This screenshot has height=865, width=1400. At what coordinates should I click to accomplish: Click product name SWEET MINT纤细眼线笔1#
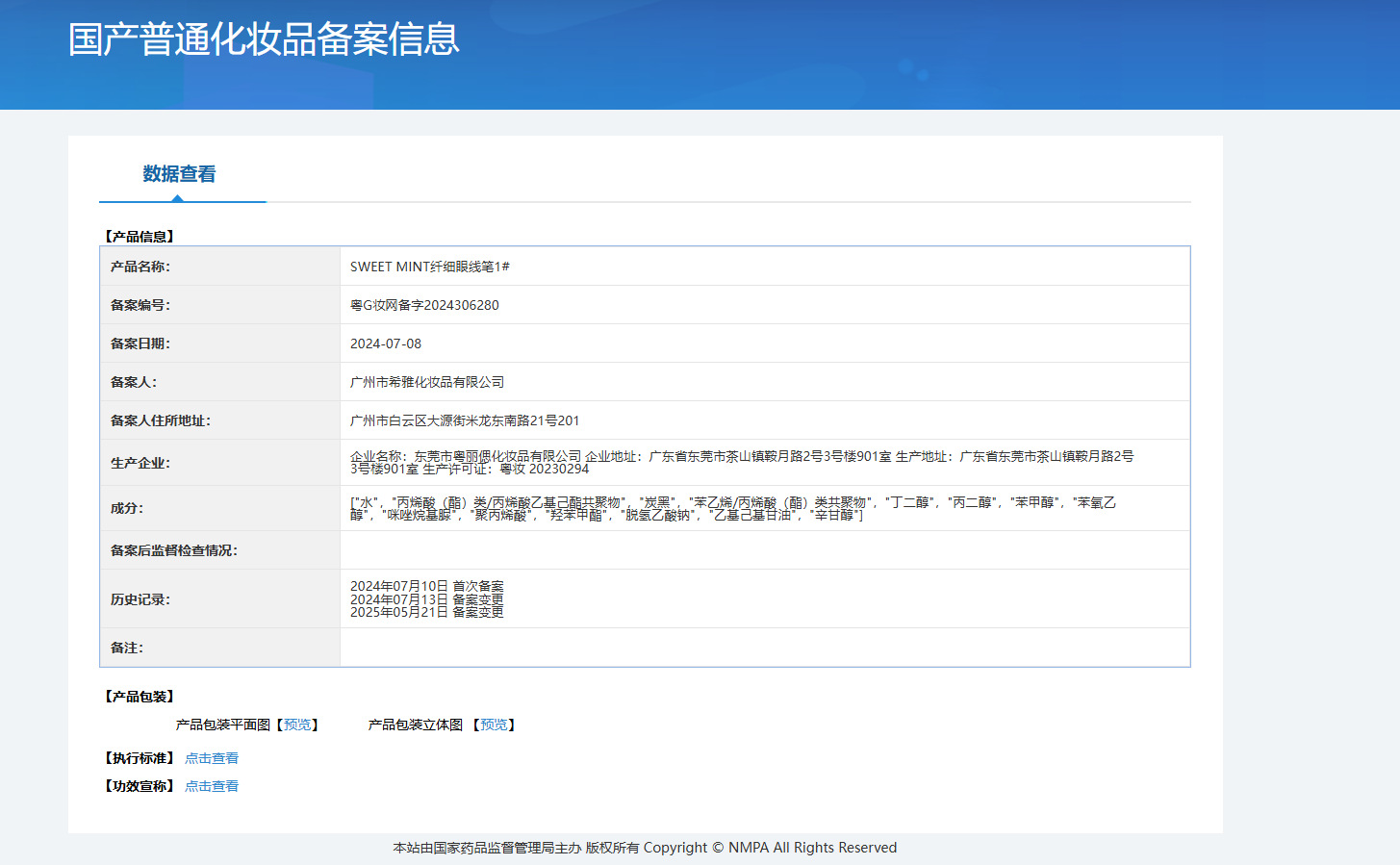coord(429,267)
